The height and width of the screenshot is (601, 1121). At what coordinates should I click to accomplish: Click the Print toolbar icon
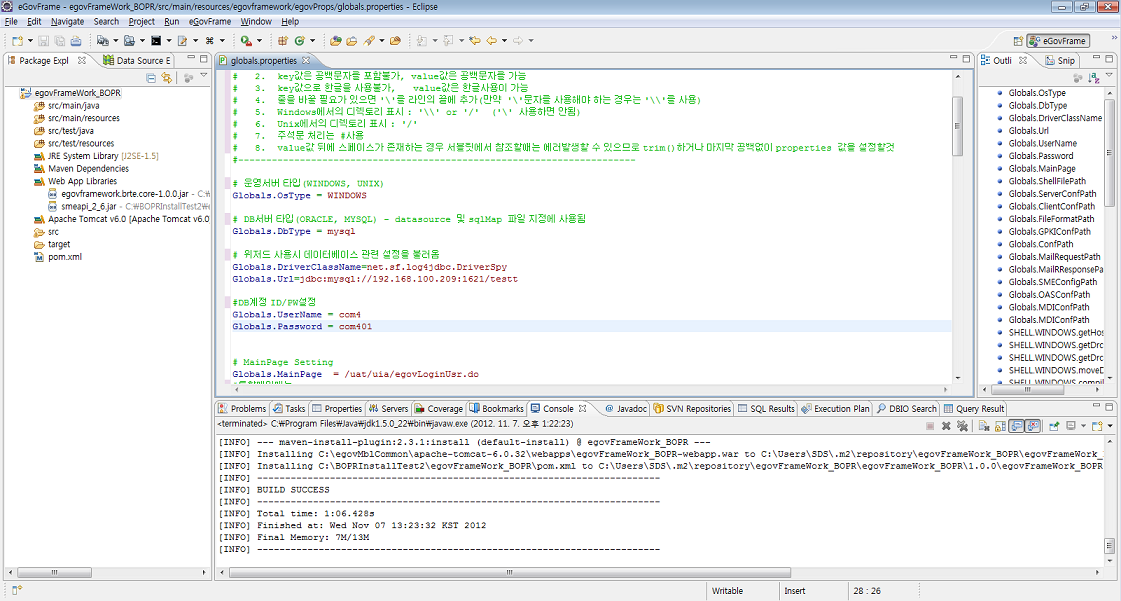click(76, 41)
